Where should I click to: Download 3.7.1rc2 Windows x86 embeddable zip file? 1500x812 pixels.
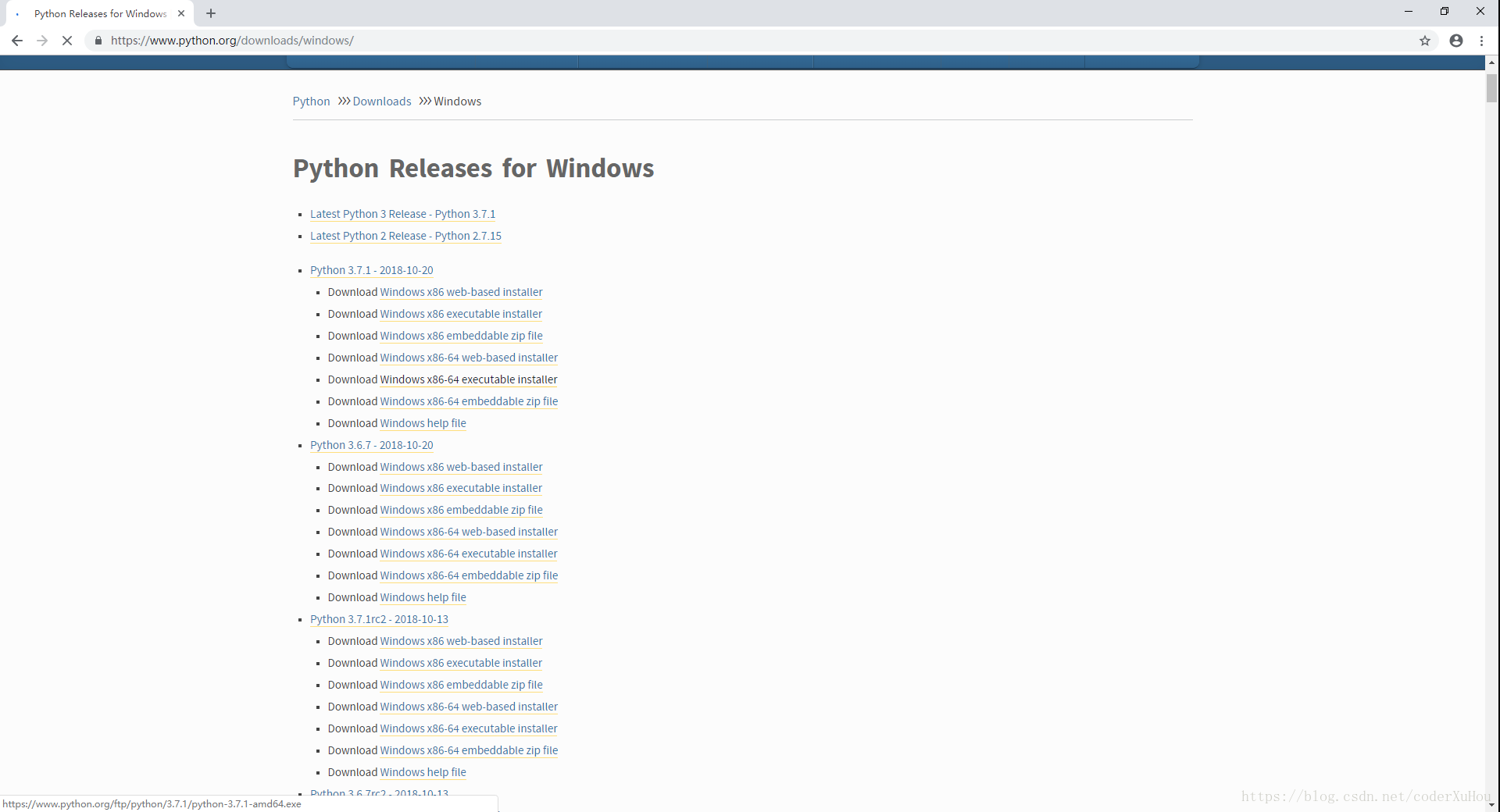click(461, 685)
